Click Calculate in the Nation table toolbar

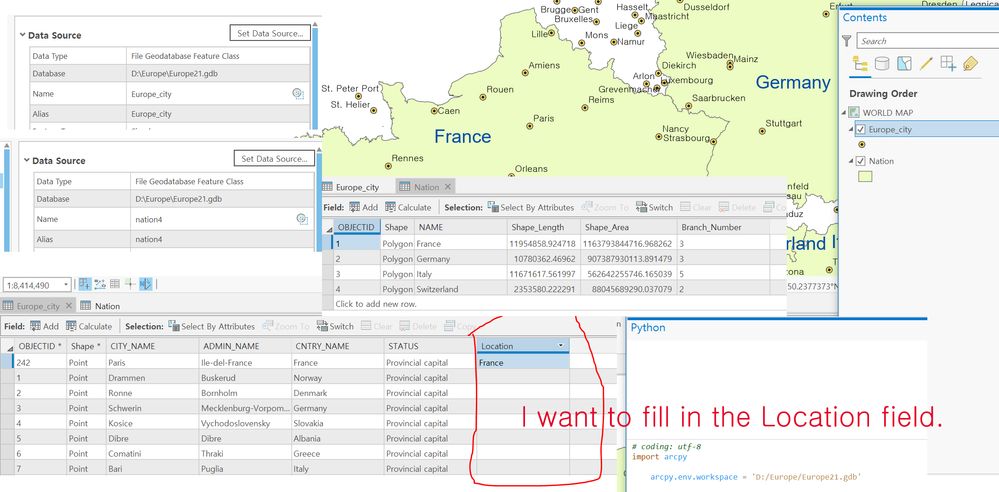[x=408, y=207]
